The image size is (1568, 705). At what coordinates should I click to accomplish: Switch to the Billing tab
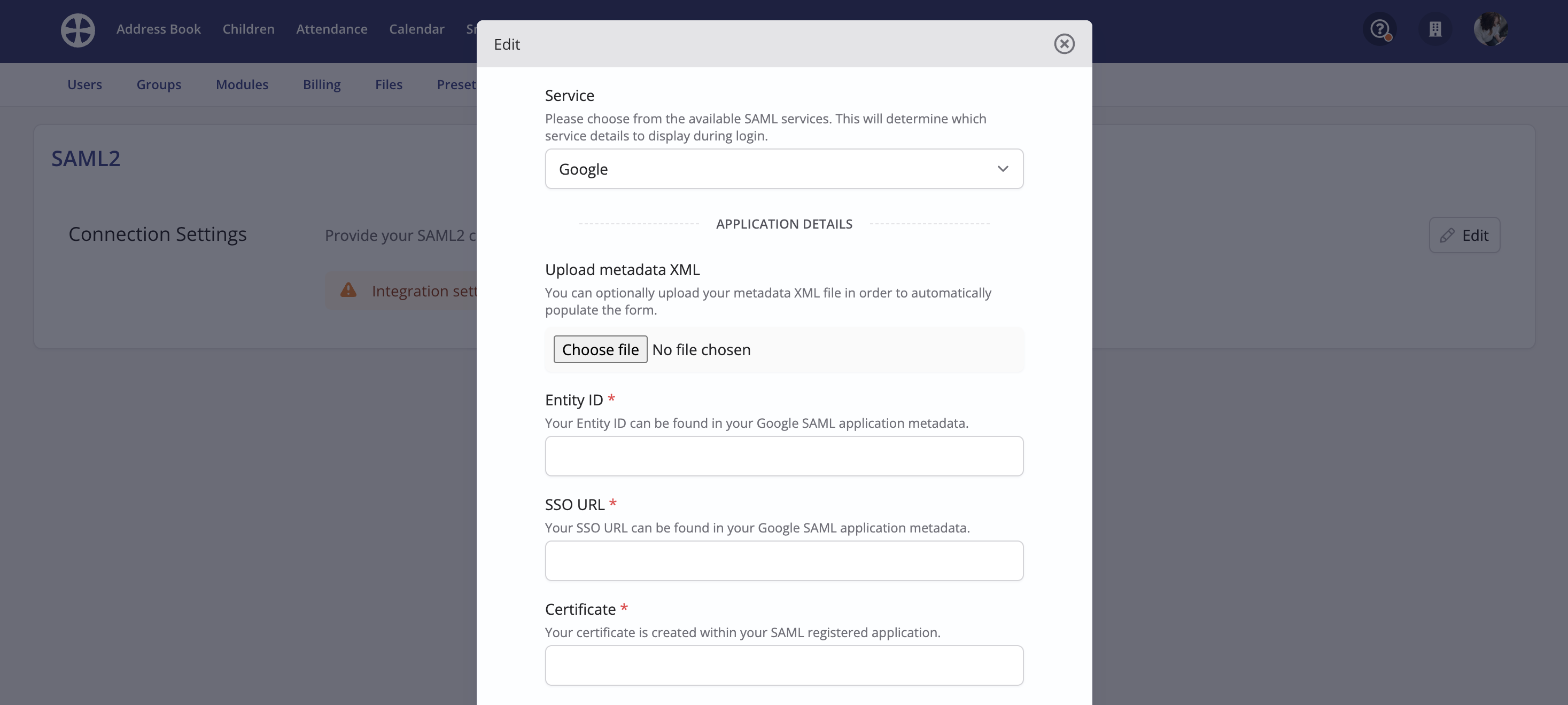[x=322, y=84]
